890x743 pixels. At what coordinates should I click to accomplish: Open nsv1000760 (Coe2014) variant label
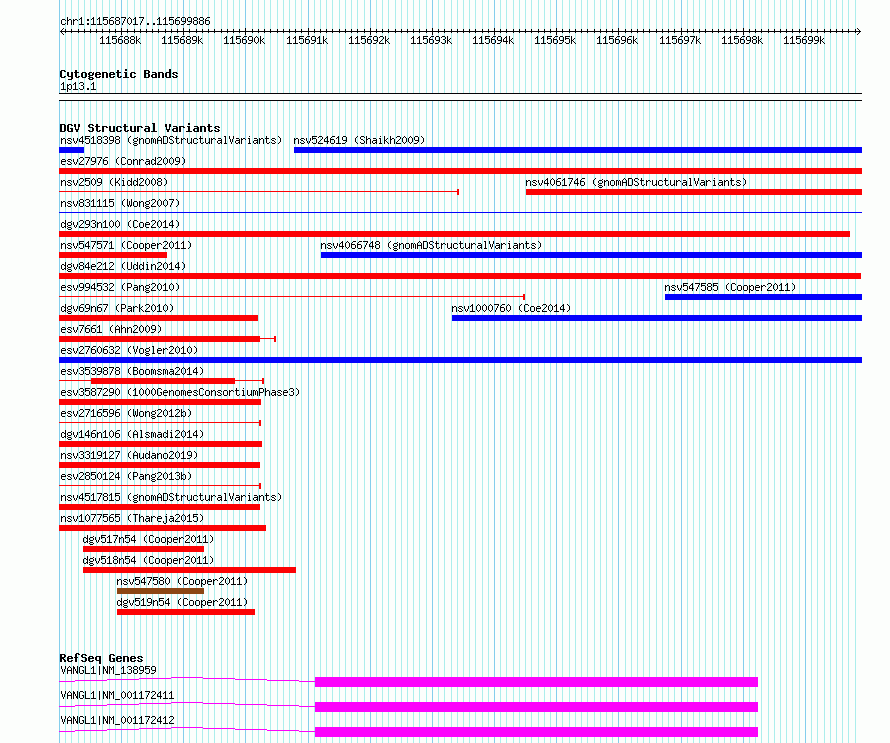pos(511,308)
